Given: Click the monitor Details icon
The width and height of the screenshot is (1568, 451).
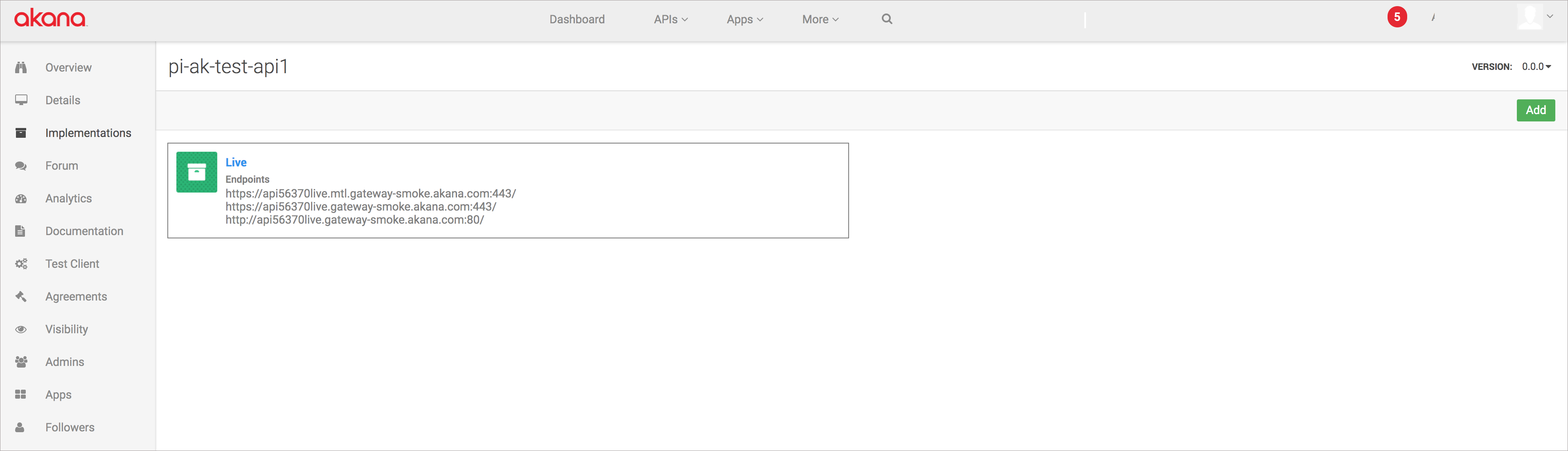Looking at the screenshot, I should click(x=21, y=100).
